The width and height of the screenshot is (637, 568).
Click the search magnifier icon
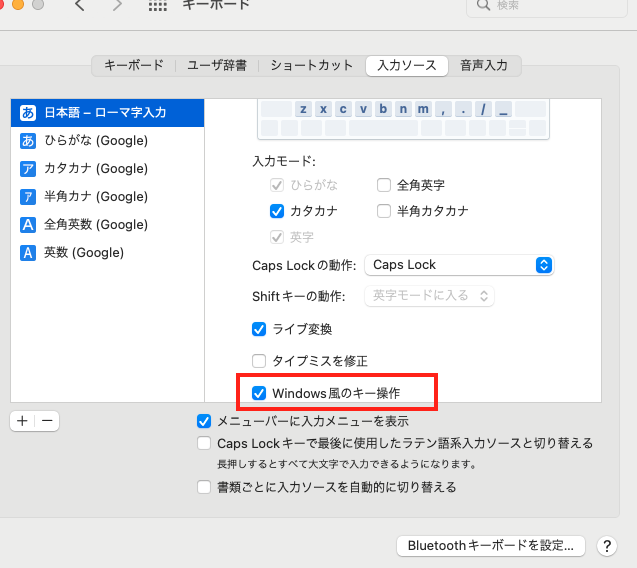pos(483,5)
